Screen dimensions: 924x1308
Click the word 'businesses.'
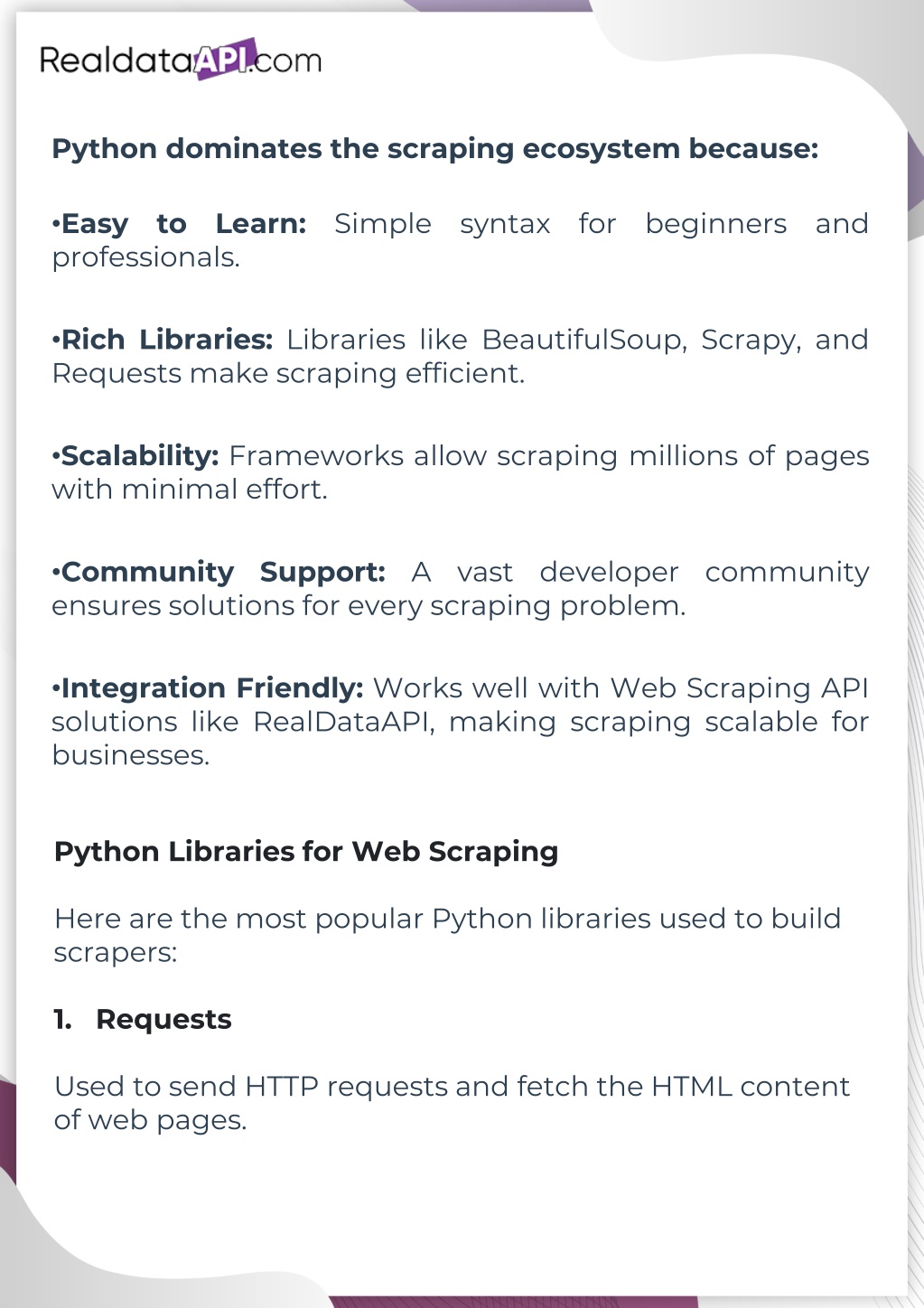coord(130,755)
